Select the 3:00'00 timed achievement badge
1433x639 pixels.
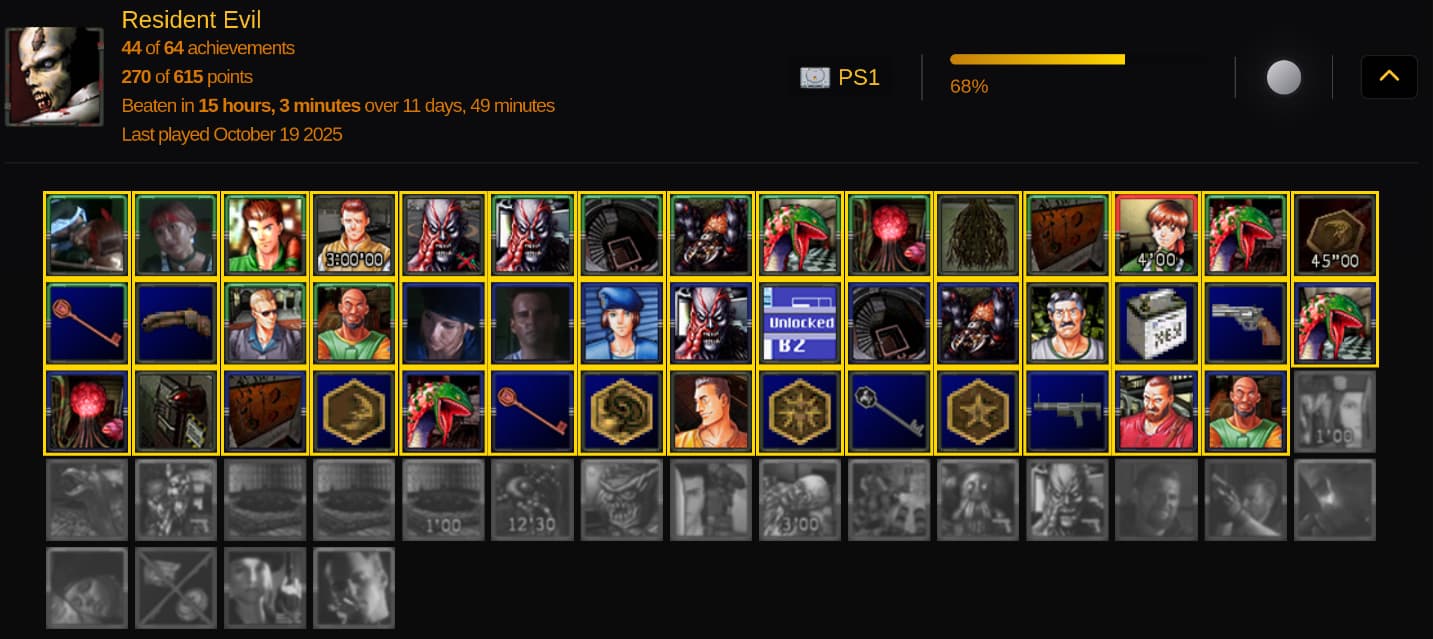354,235
